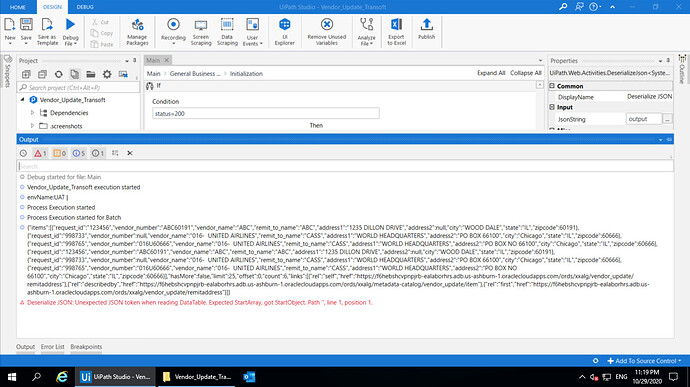The width and height of the screenshot is (690, 387).
Task: Collapse Vendor_Update_Transoft project node
Action: [x=22, y=100]
